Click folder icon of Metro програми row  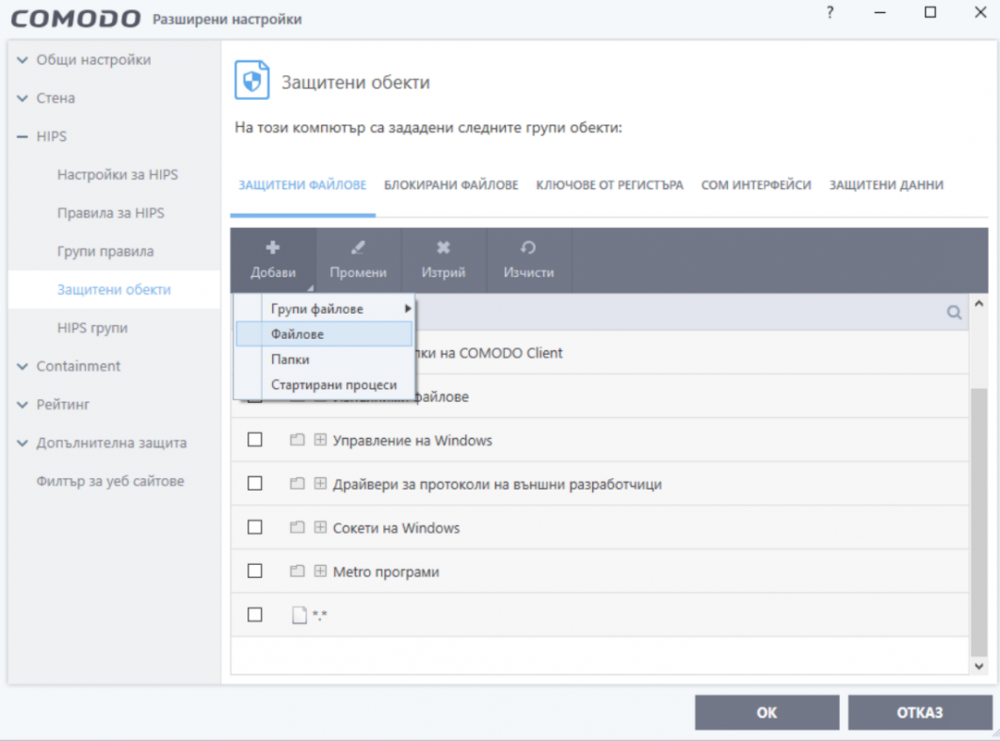pyautogui.click(x=297, y=571)
